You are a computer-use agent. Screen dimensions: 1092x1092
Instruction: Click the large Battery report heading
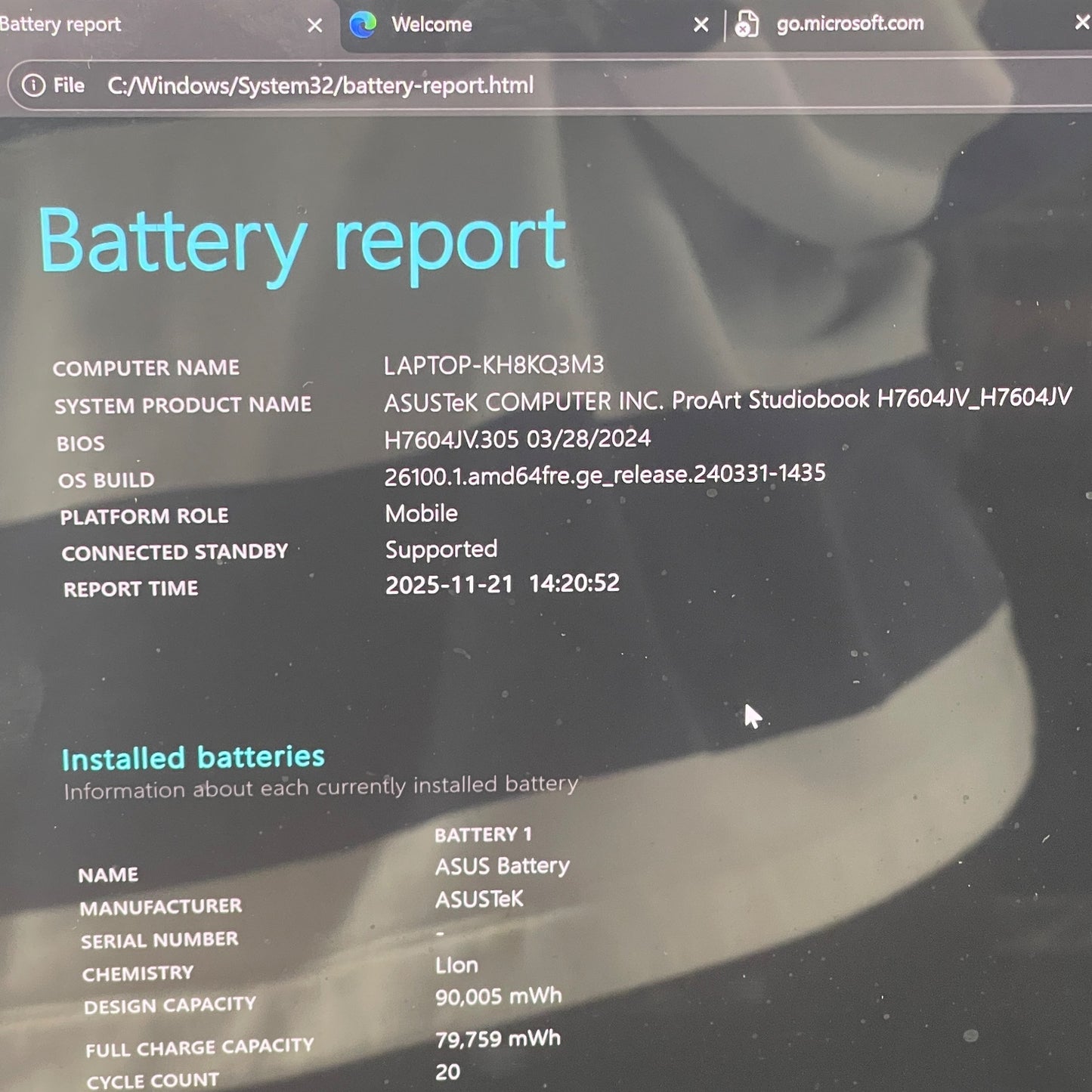click(x=302, y=242)
